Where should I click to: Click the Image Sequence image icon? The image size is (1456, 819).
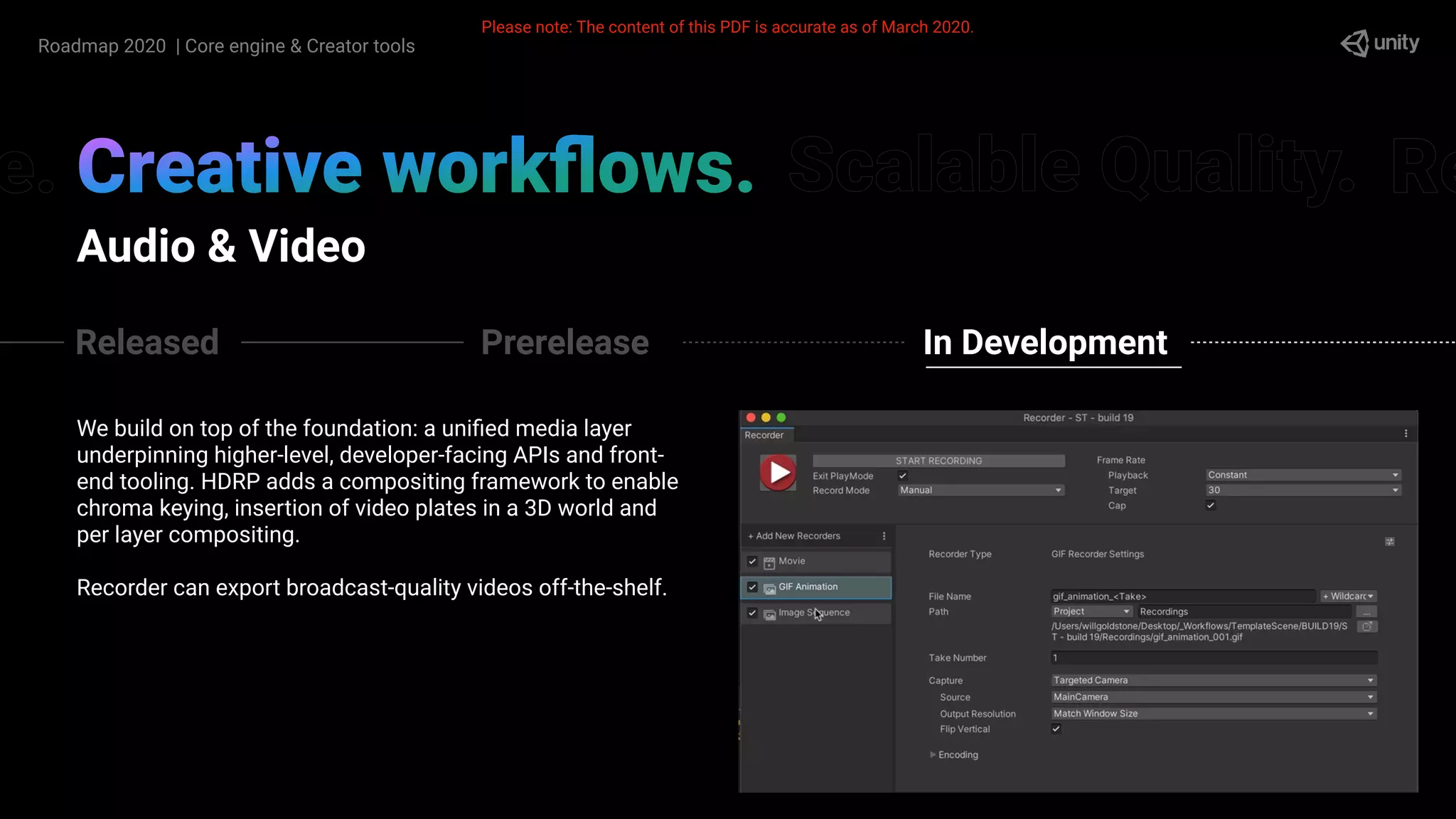[769, 614]
